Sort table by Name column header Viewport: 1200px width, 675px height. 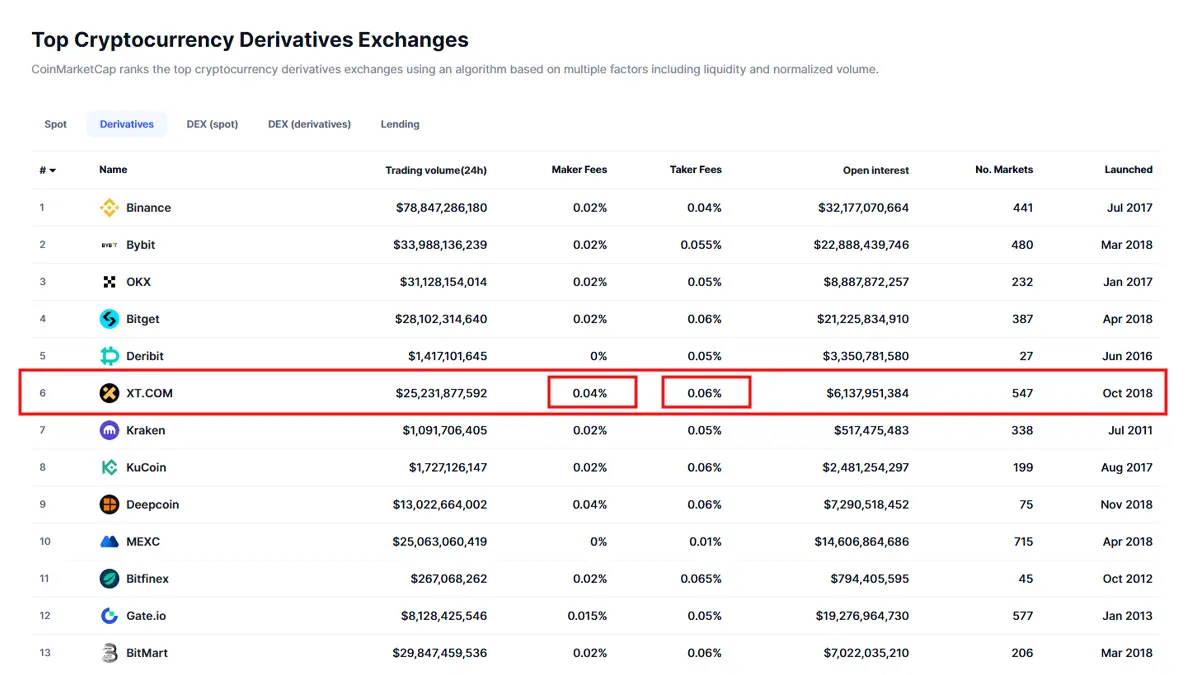[x=113, y=170]
